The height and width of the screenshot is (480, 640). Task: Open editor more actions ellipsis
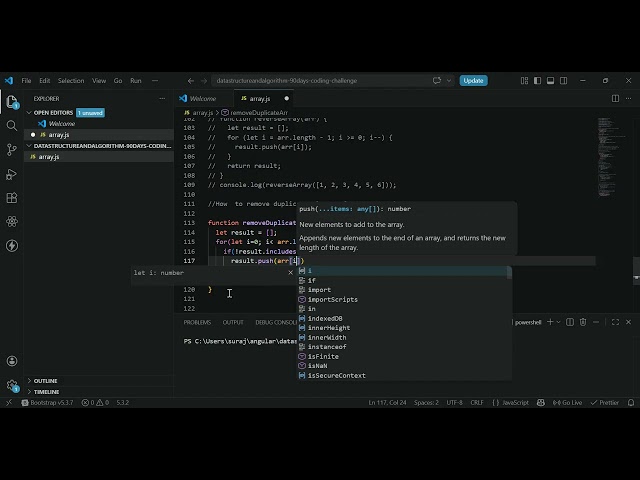629,98
